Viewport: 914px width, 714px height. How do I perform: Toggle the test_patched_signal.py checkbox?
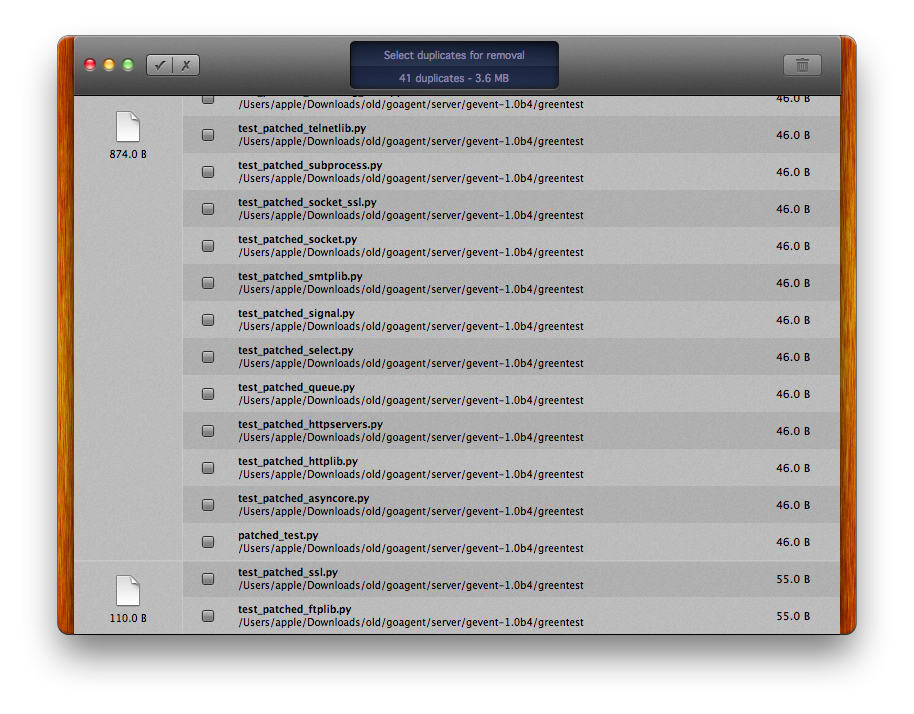click(x=208, y=320)
